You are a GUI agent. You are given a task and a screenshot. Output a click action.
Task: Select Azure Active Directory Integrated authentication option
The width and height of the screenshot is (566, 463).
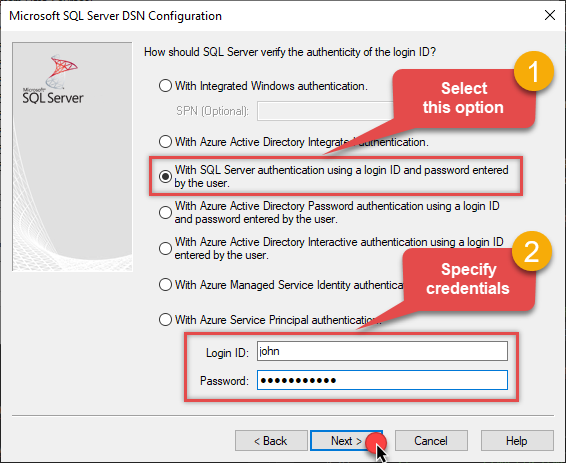[x=165, y=141]
